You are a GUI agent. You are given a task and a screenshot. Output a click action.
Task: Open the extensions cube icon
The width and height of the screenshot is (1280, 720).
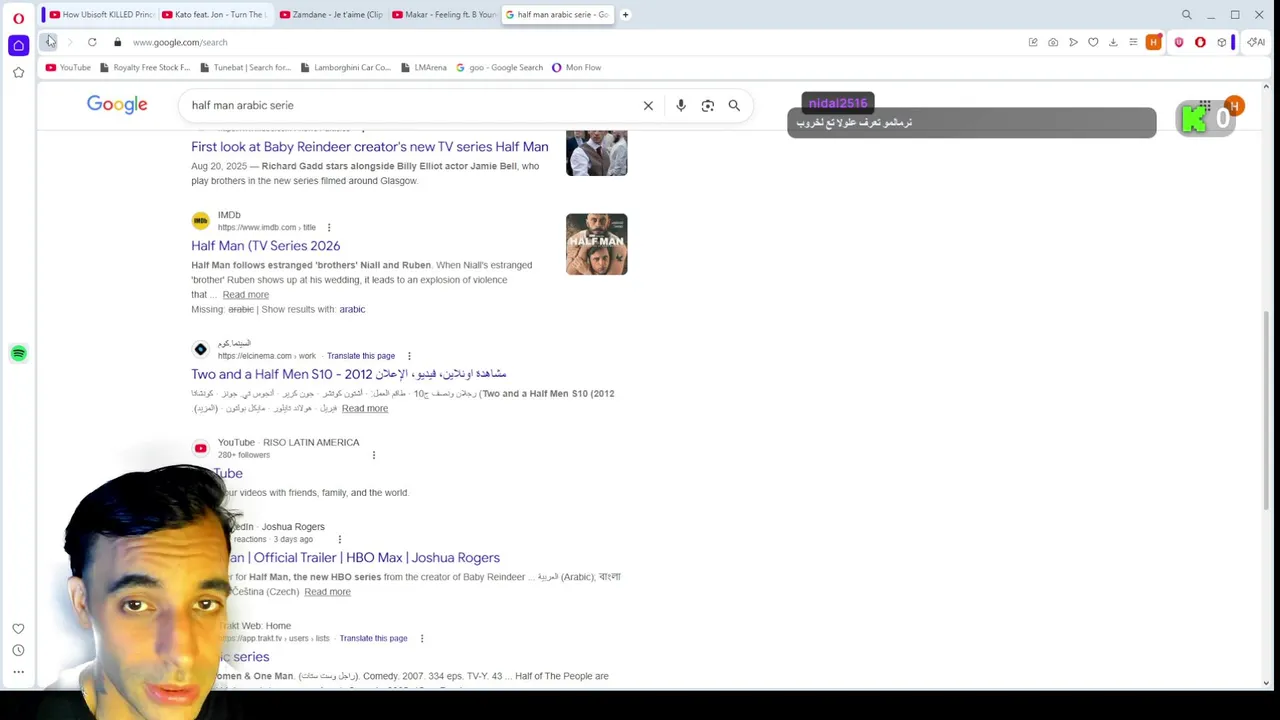click(x=1221, y=42)
